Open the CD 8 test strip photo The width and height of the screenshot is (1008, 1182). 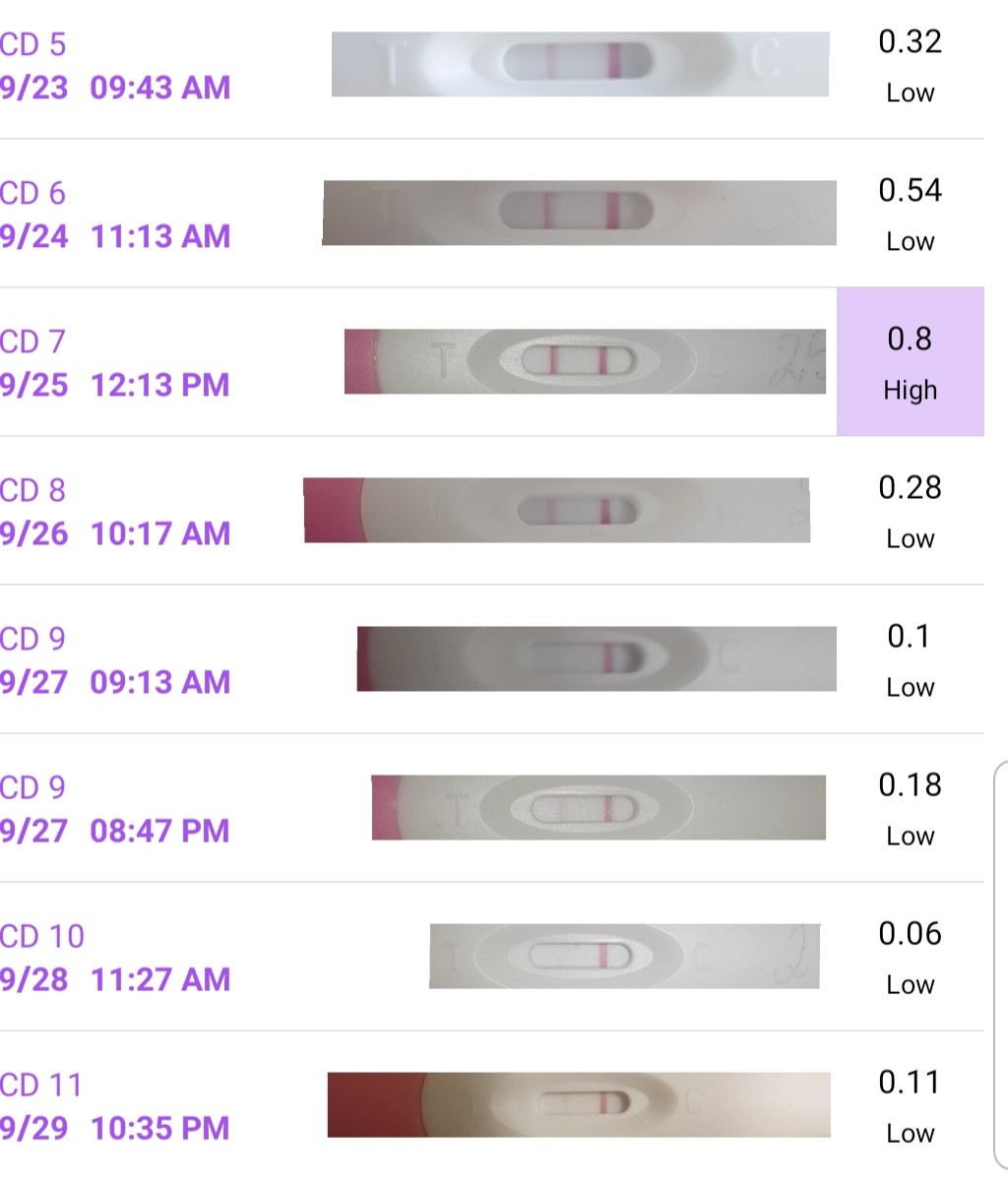[557, 511]
